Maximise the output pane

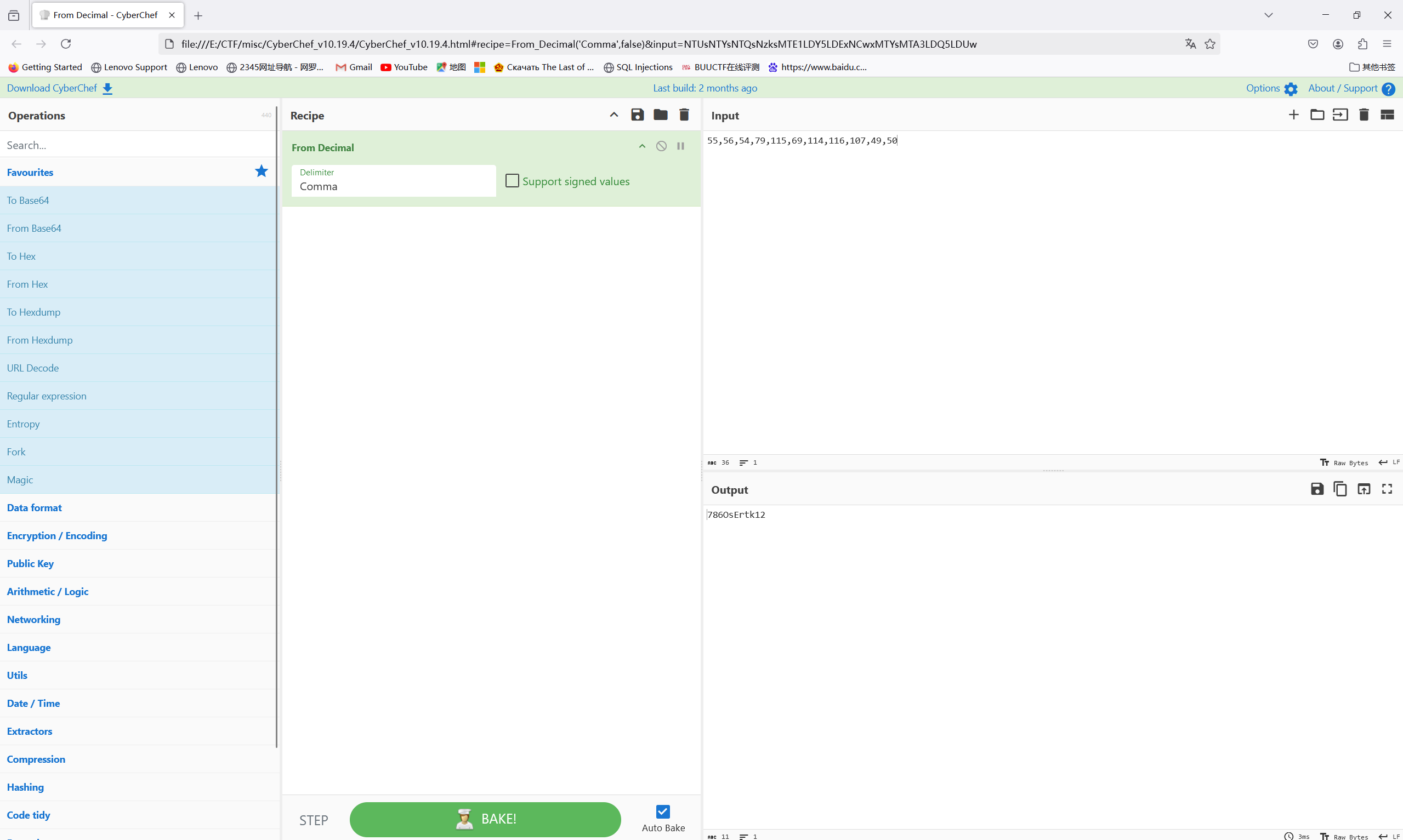pos(1387,489)
